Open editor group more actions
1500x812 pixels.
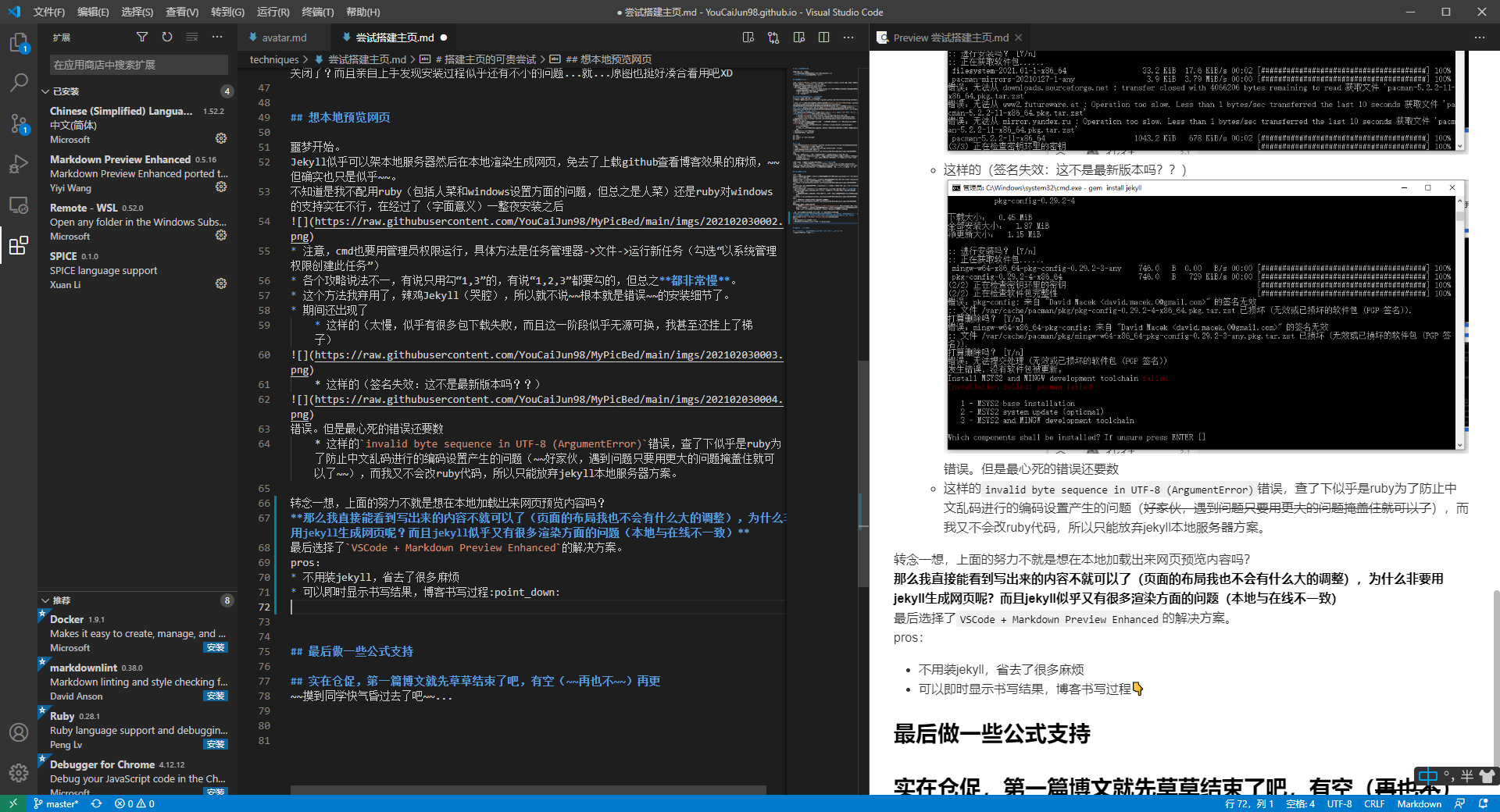click(x=848, y=37)
